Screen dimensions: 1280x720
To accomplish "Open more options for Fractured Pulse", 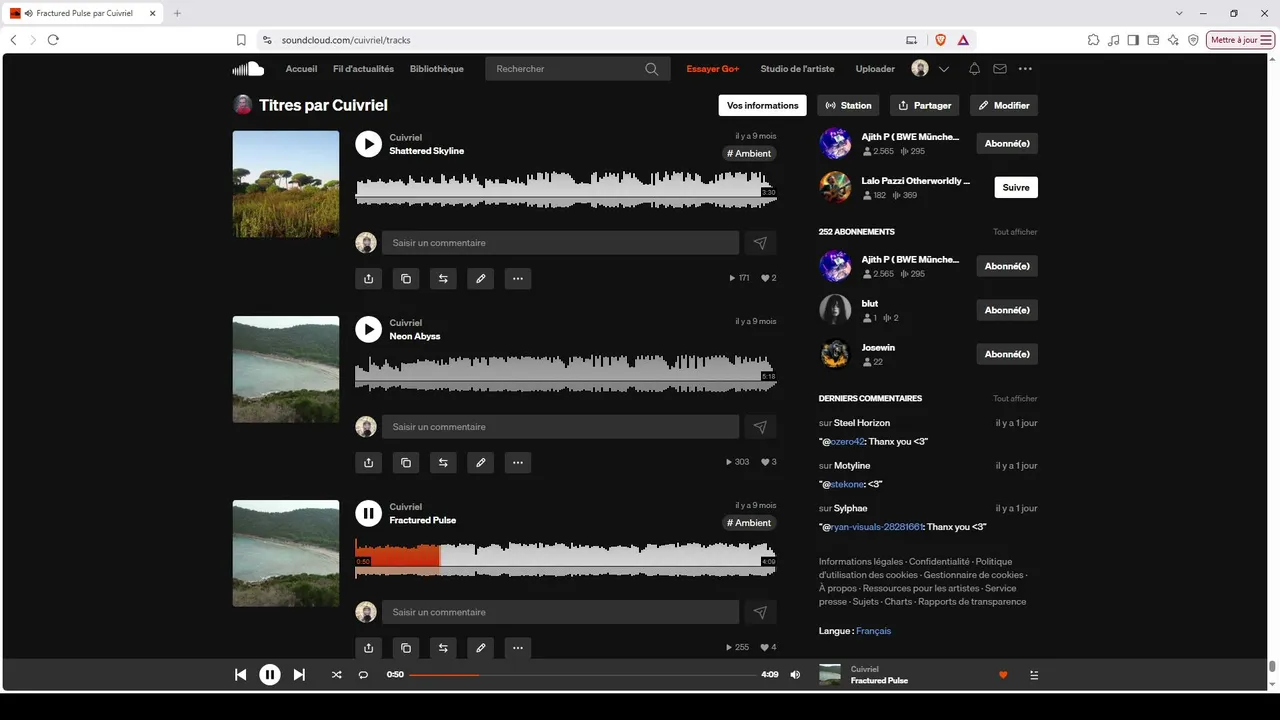I will pos(517,647).
